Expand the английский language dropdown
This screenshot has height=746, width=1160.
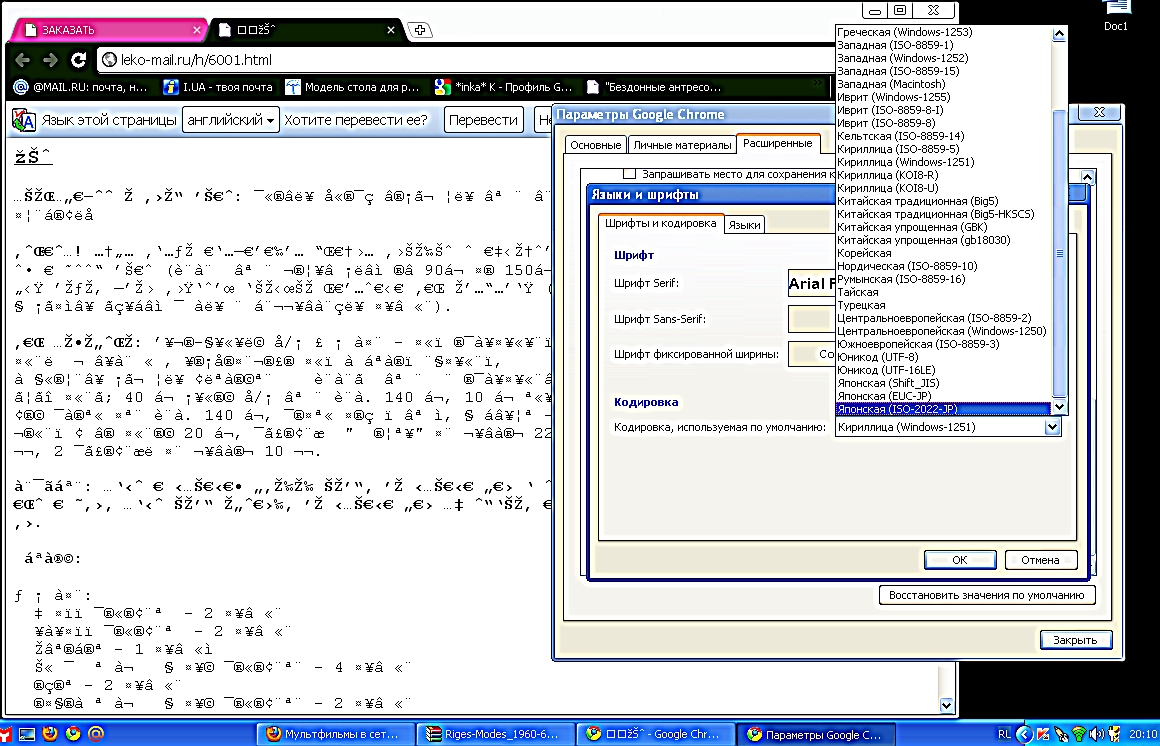[x=230, y=121]
